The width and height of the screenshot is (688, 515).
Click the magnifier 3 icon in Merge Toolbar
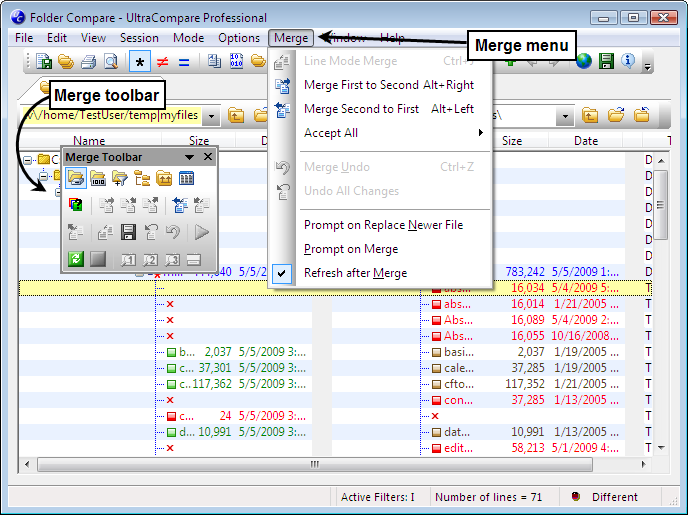[x=172, y=260]
